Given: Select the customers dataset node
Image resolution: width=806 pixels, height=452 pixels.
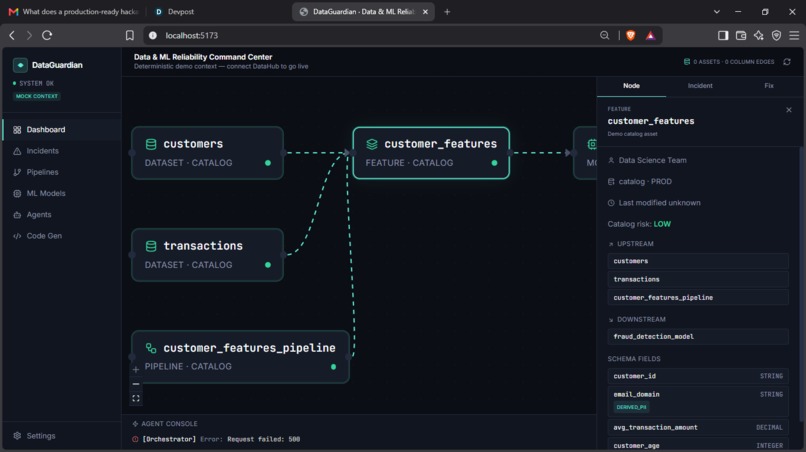Looking at the screenshot, I should coord(207,153).
